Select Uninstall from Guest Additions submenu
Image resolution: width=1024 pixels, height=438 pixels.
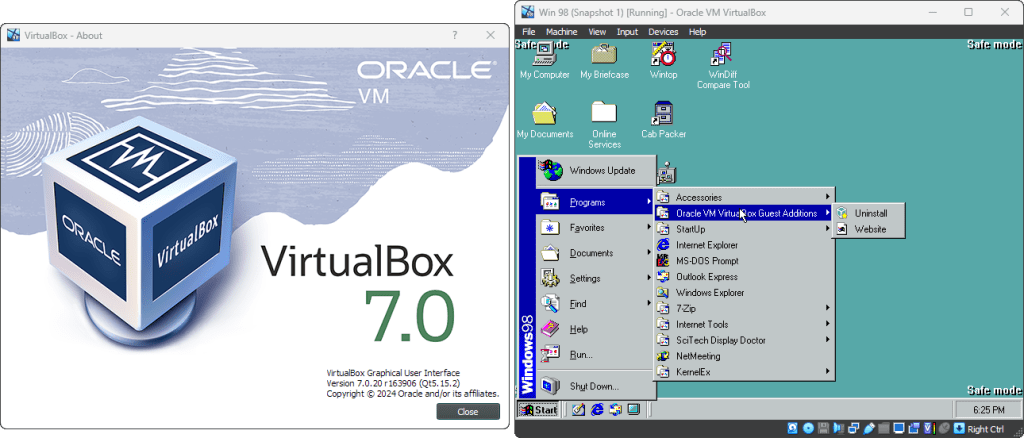(870, 213)
